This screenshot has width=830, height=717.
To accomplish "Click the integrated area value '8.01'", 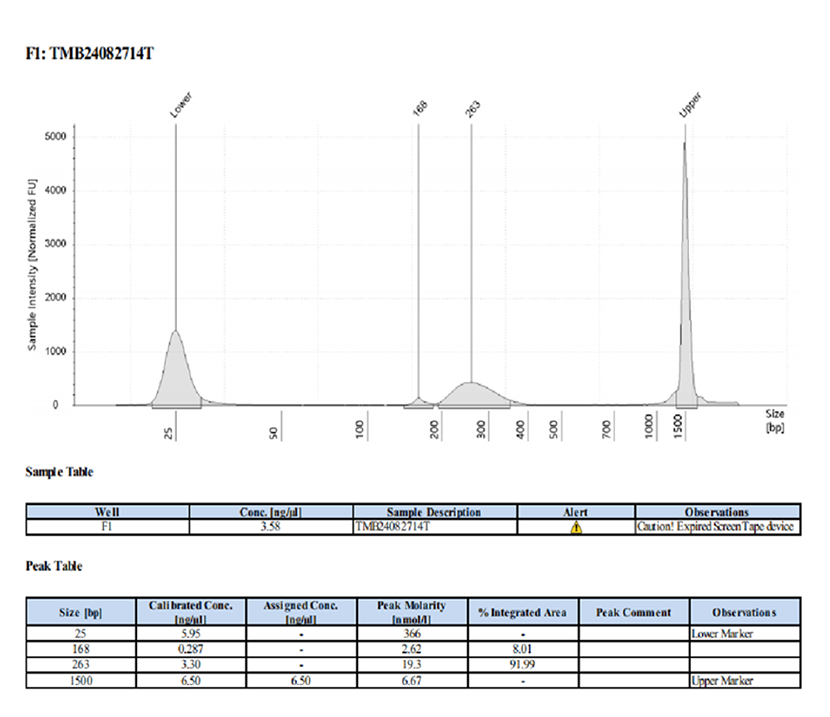I will pos(522,649).
